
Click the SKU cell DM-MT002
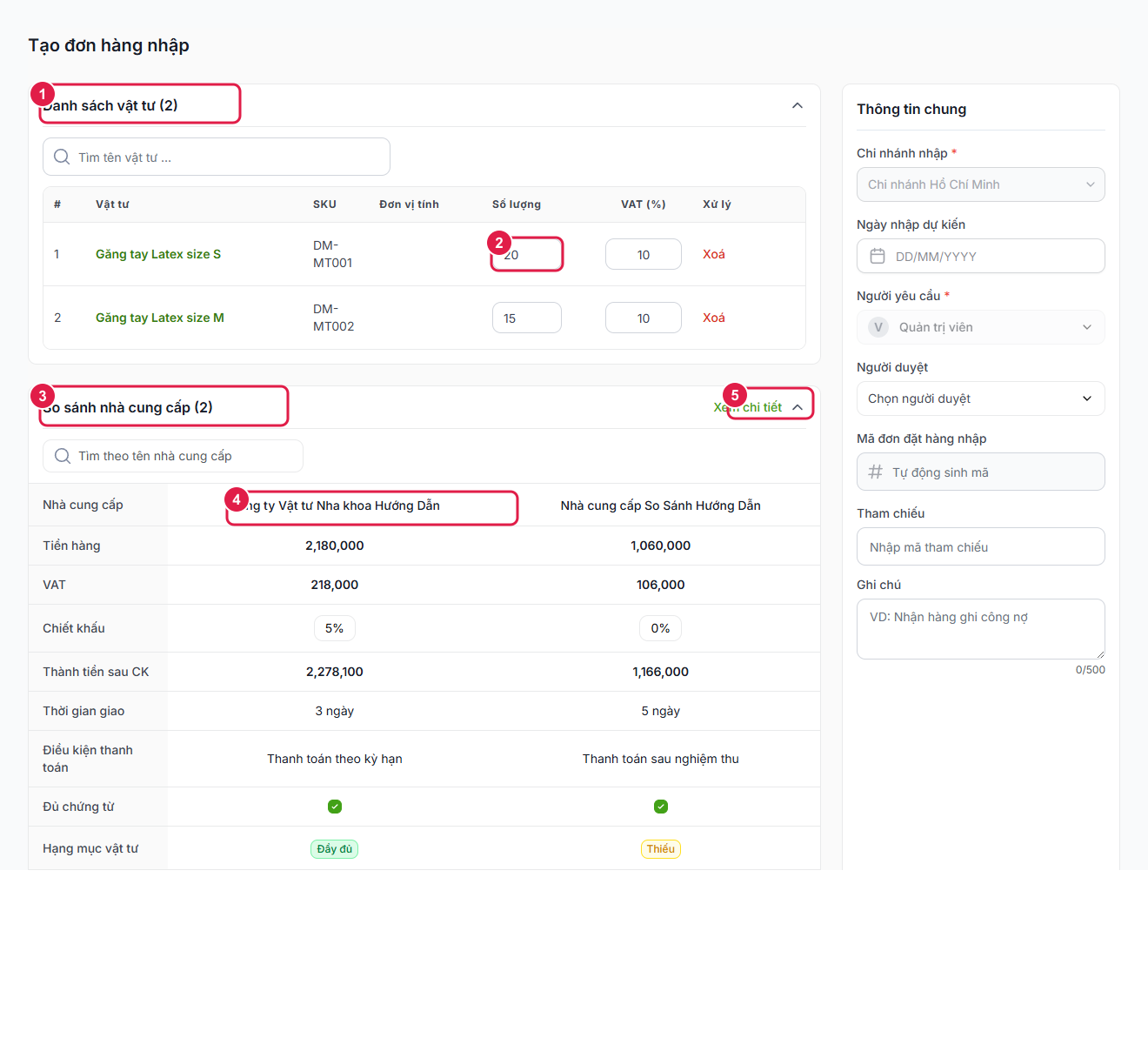[x=334, y=318]
